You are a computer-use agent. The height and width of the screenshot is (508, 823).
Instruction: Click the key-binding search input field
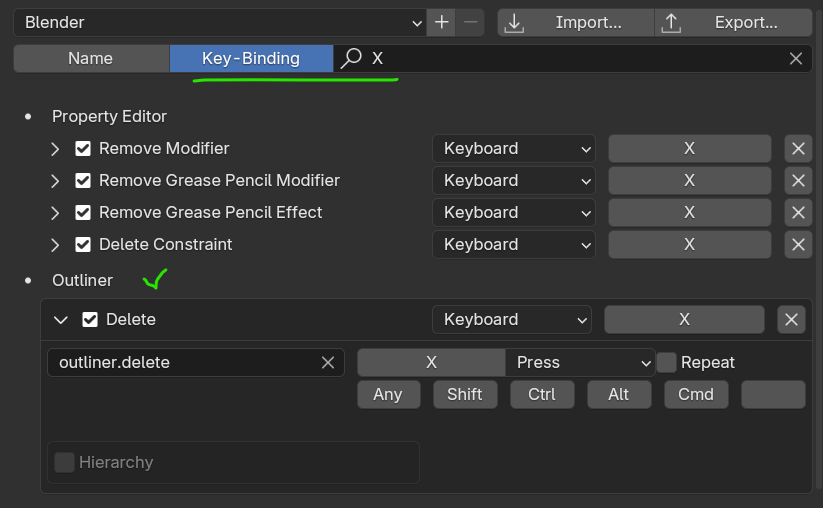tap(570, 59)
